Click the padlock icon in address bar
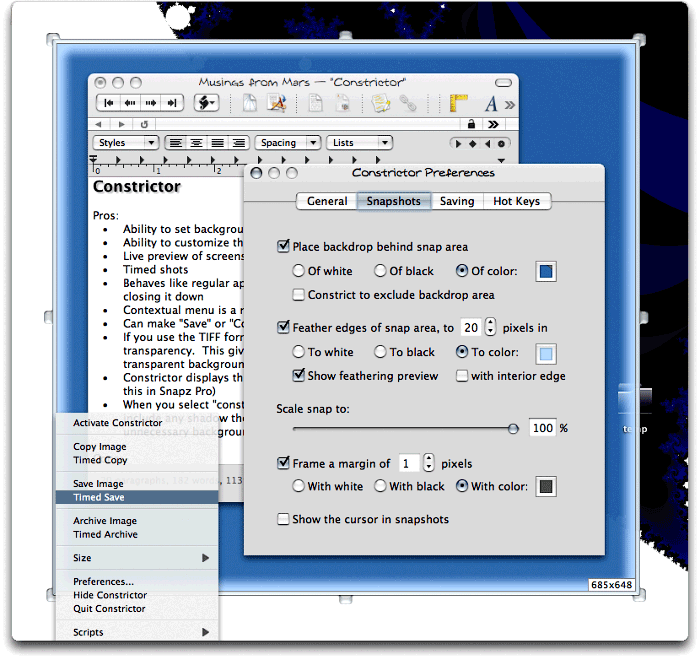The image size is (700, 660). pyautogui.click(x=471, y=124)
